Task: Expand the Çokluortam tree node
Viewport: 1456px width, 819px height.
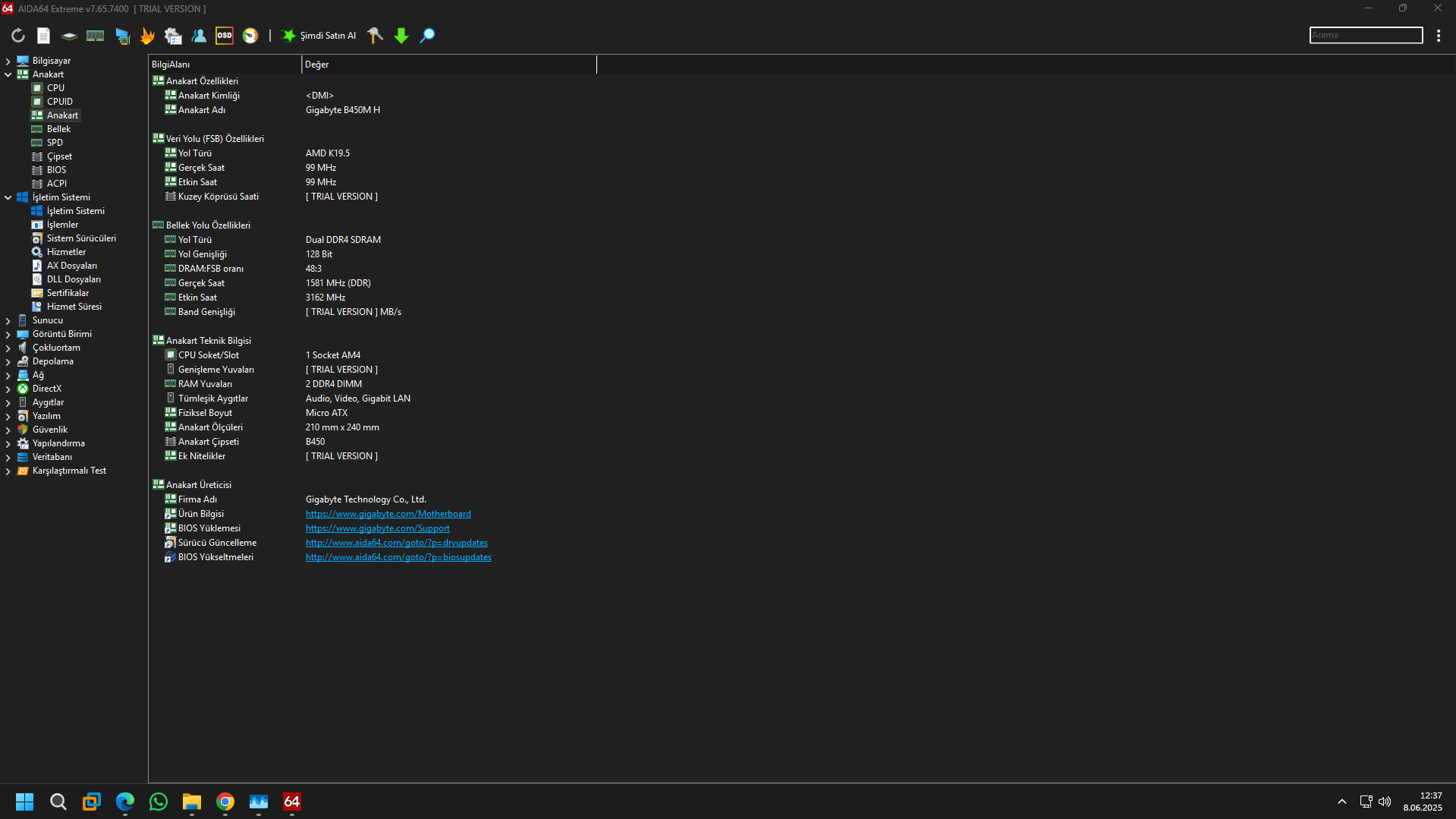Action: (x=8, y=348)
